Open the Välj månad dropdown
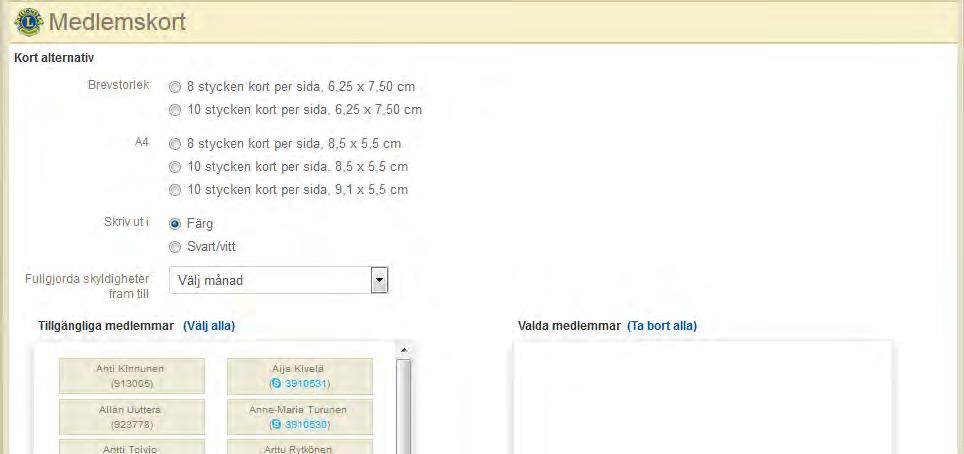 (279, 281)
